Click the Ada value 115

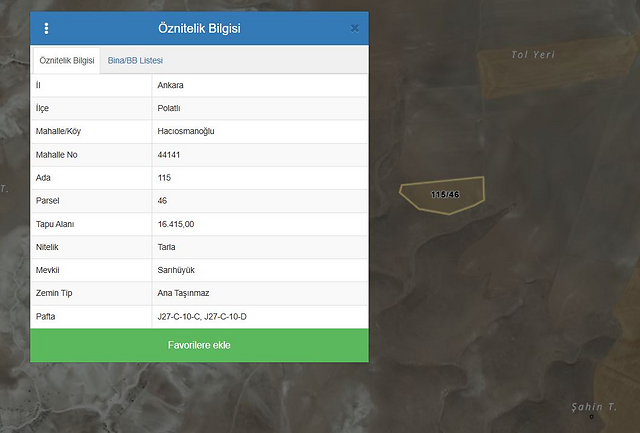pyautogui.click(x=165, y=177)
